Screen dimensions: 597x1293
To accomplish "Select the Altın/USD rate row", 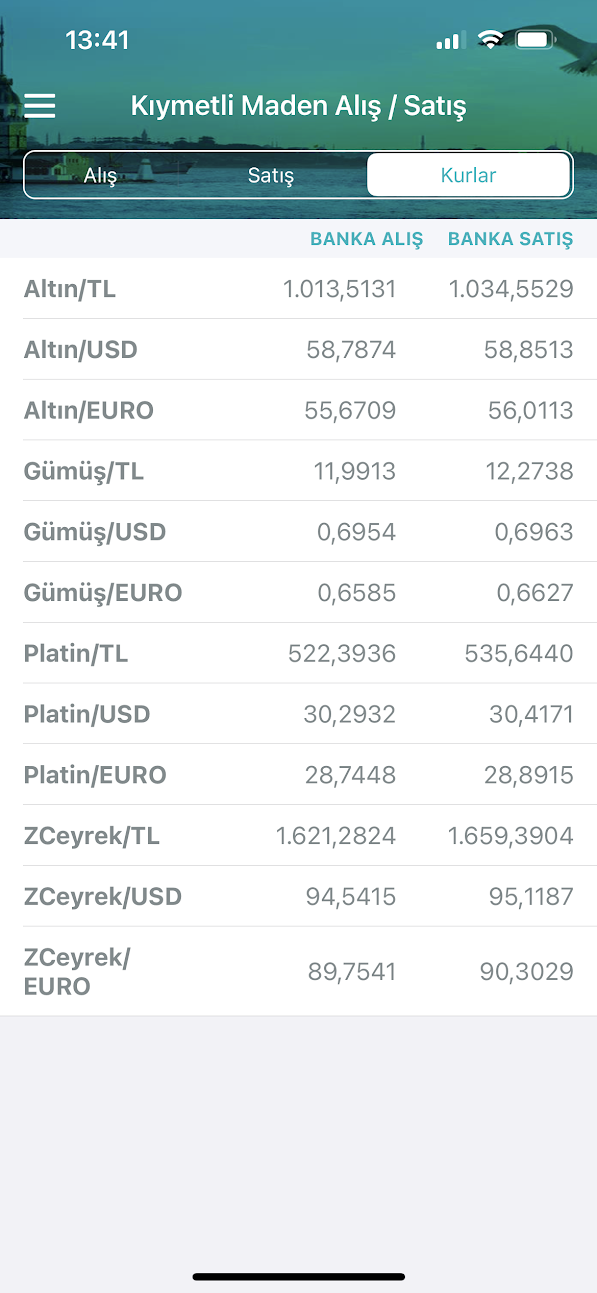I will (298, 350).
